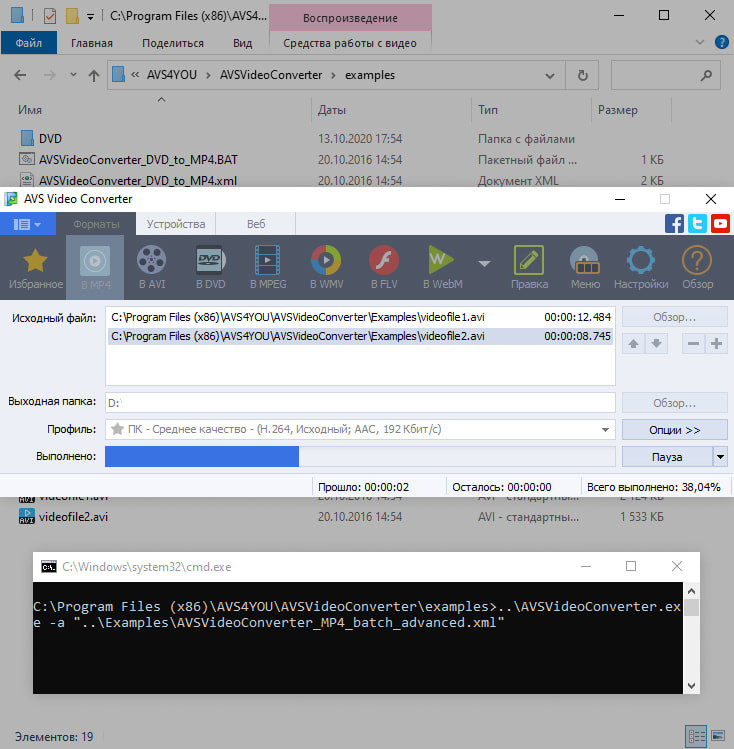Open Средства работы с видео tab

(x=350, y=43)
